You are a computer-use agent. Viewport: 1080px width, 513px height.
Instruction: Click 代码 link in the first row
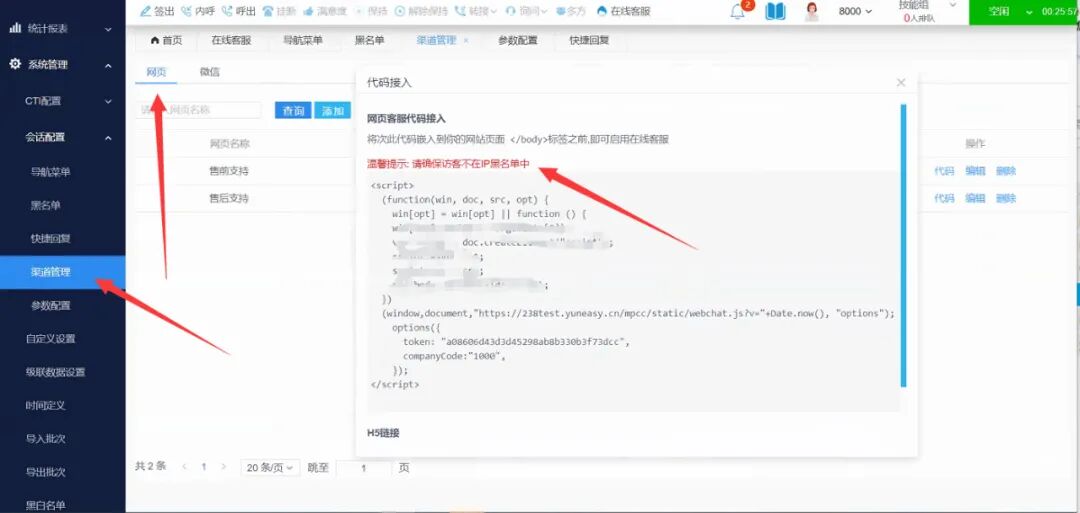click(944, 171)
